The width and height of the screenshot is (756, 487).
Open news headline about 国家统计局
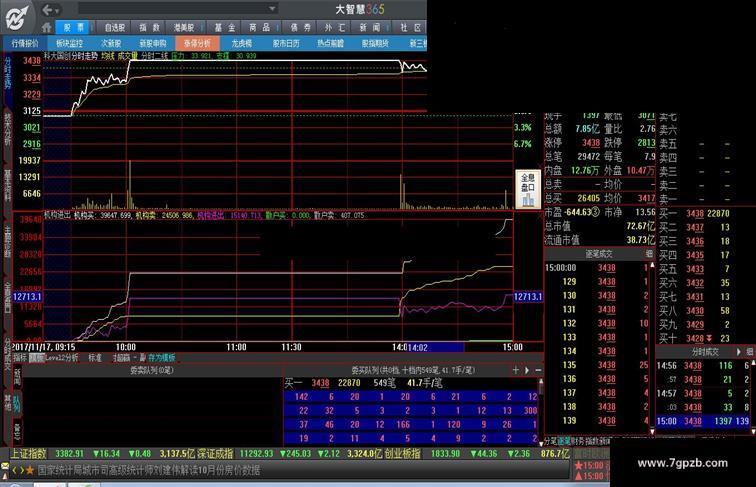(x=149, y=470)
